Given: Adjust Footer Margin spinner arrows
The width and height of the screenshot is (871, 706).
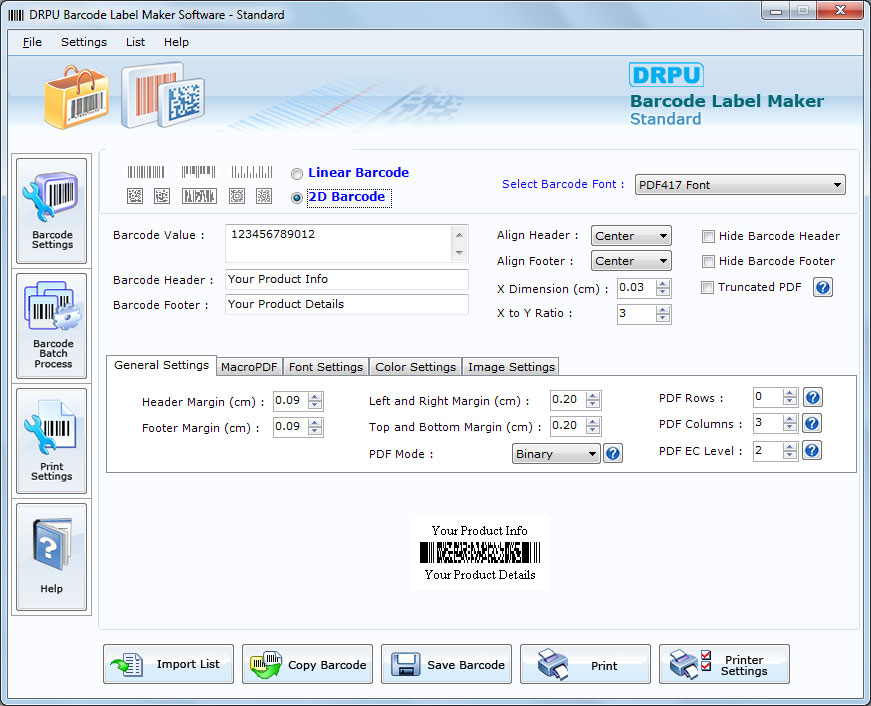Looking at the screenshot, I should click(315, 427).
